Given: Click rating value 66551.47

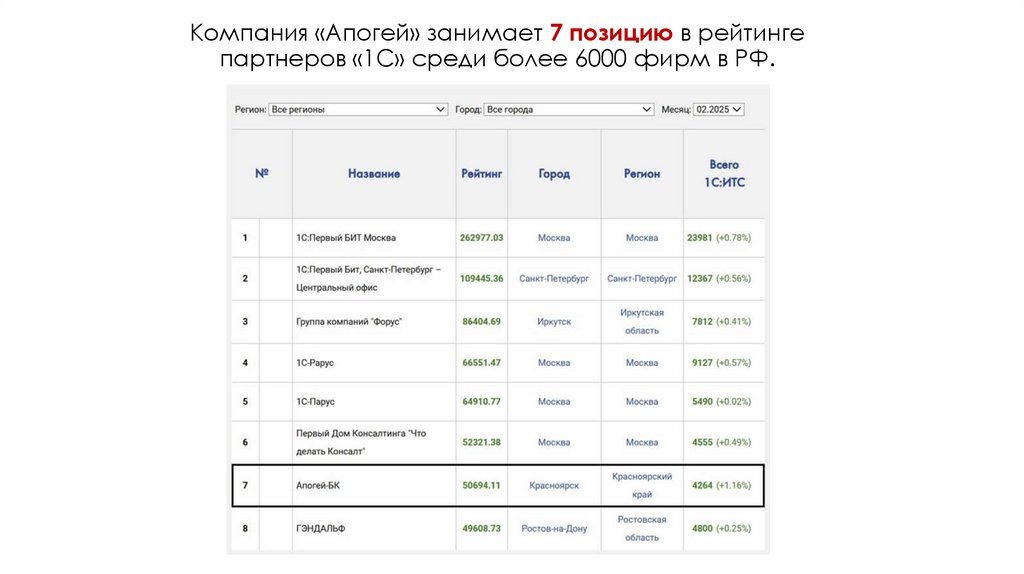Looking at the screenshot, I should pyautogui.click(x=481, y=362).
